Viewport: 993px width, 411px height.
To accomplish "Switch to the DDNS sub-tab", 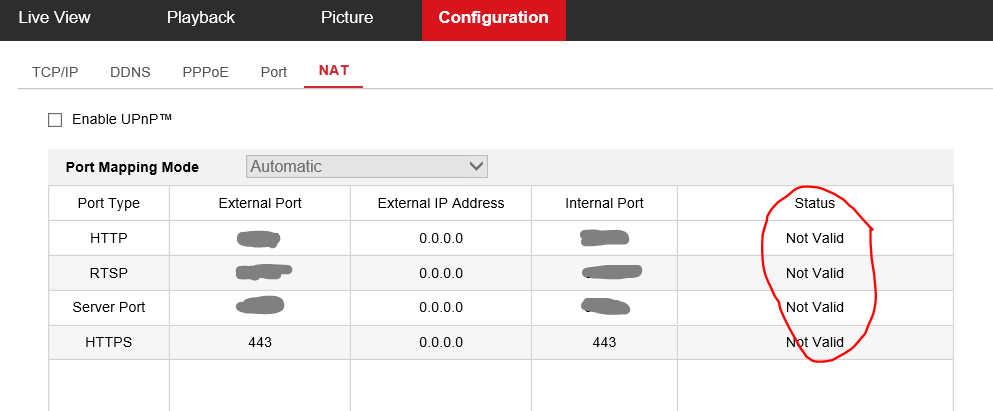I will (130, 72).
